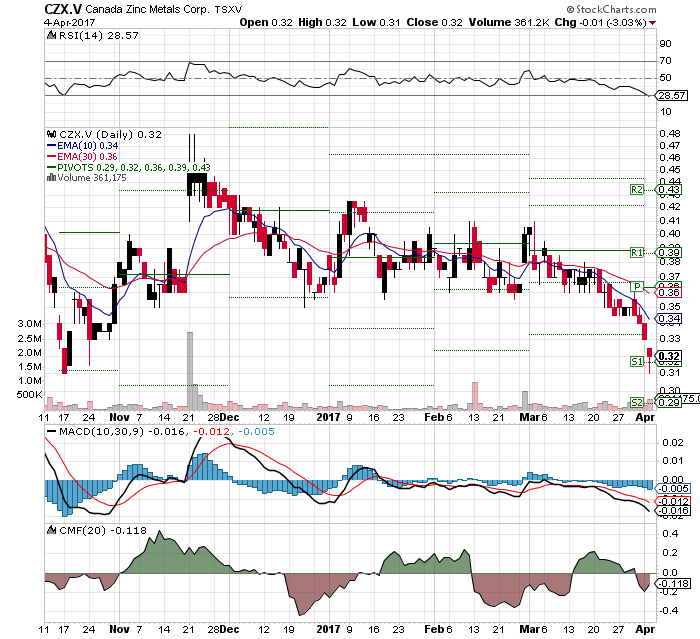Select the S1 pivot label
The width and height of the screenshot is (700, 639).
tap(637, 361)
